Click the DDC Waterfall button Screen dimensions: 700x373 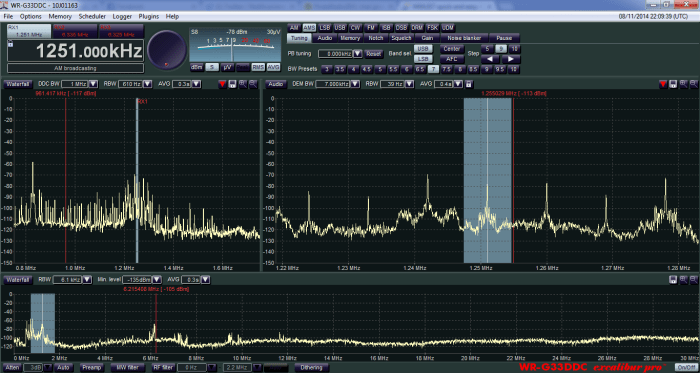coord(18,84)
